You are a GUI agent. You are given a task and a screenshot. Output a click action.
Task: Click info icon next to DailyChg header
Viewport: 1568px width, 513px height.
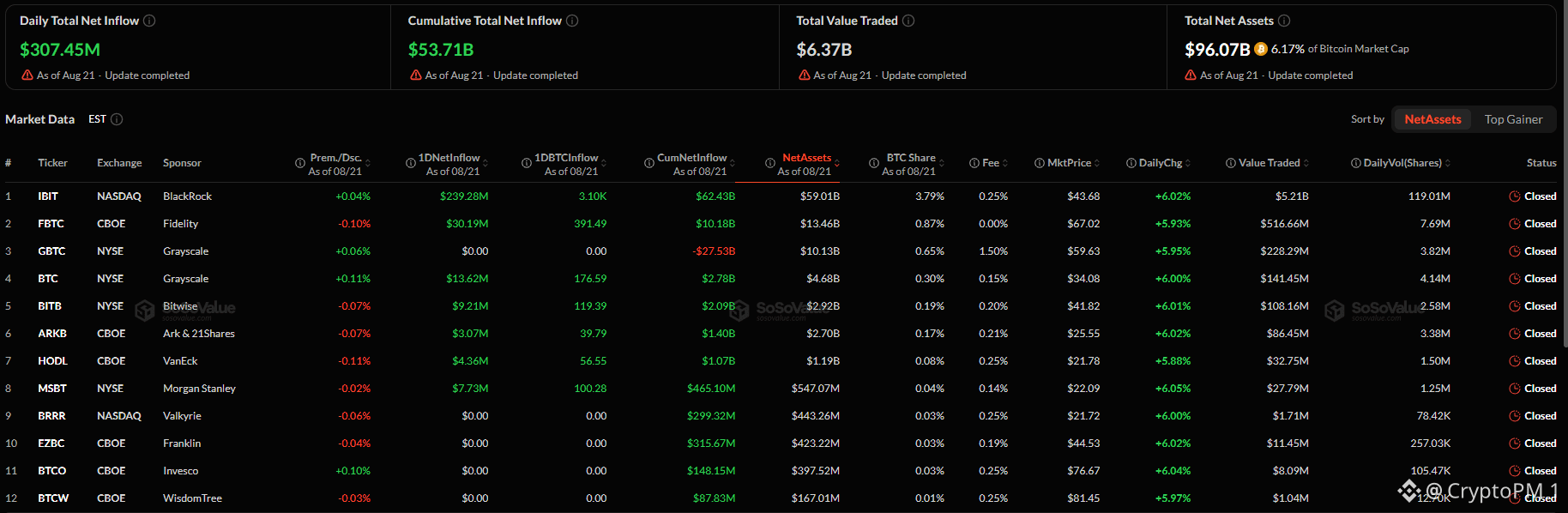coord(1131,163)
